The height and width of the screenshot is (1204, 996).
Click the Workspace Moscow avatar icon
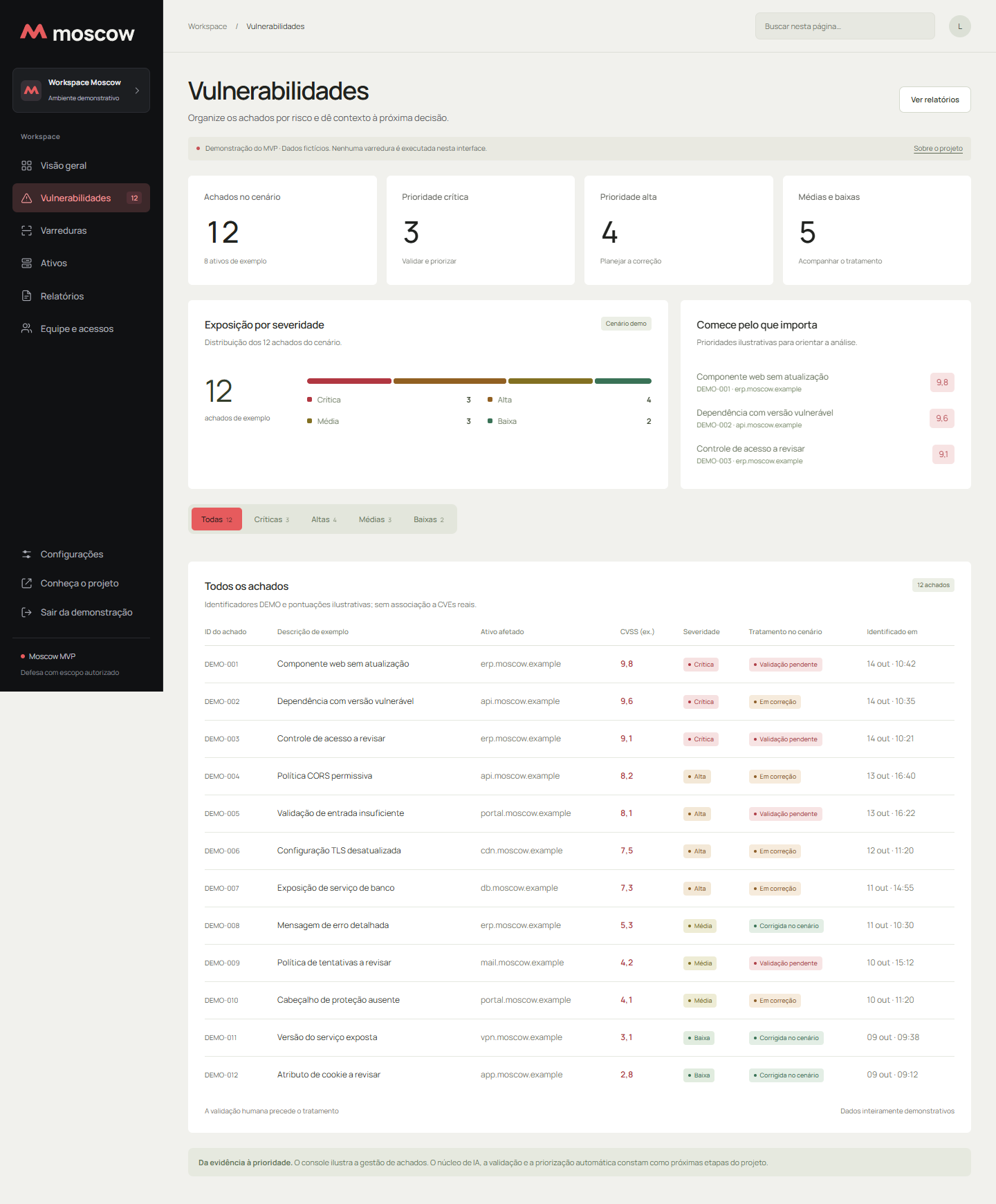[31, 90]
